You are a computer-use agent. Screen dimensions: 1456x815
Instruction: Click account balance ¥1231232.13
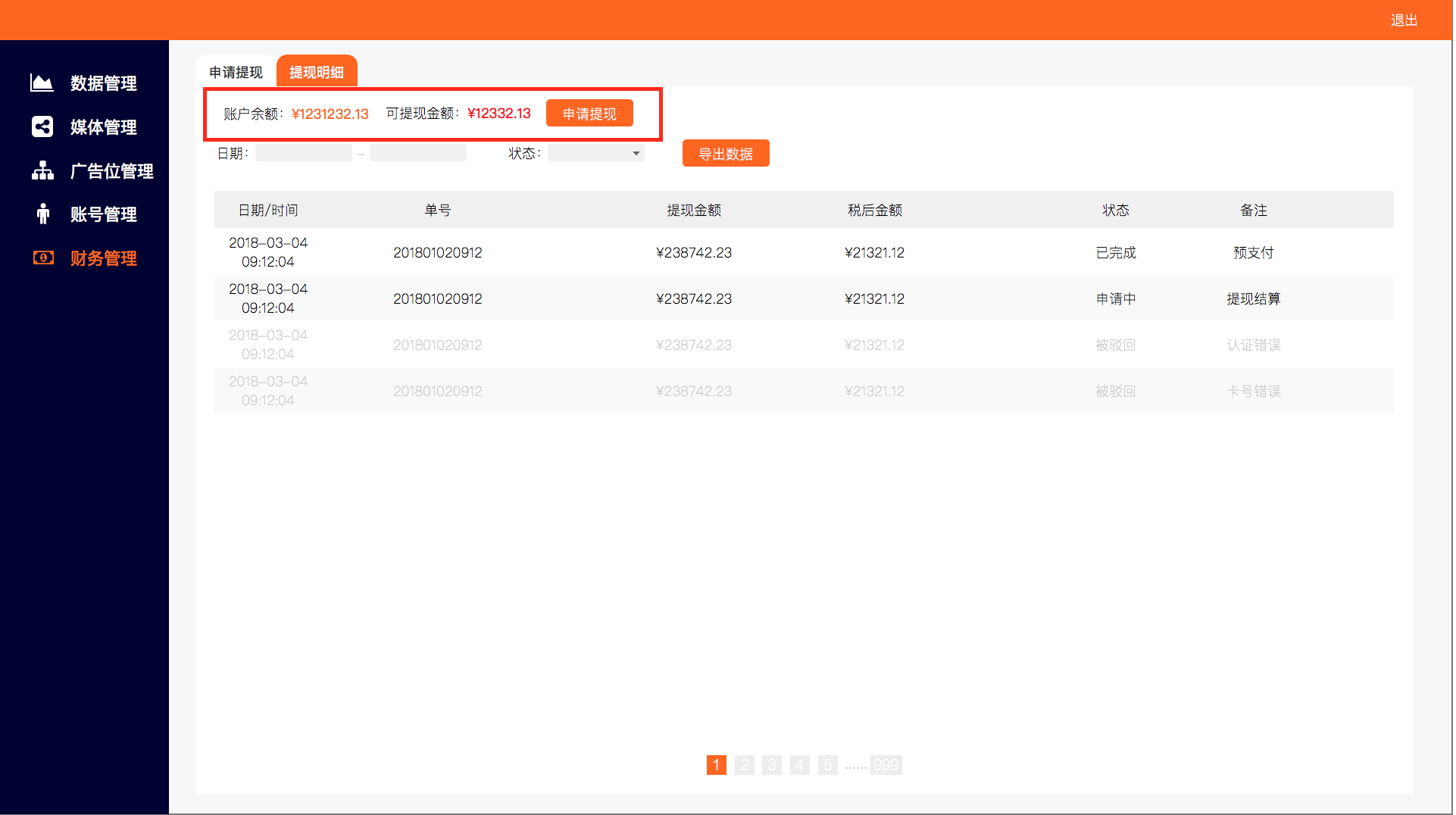(x=330, y=114)
